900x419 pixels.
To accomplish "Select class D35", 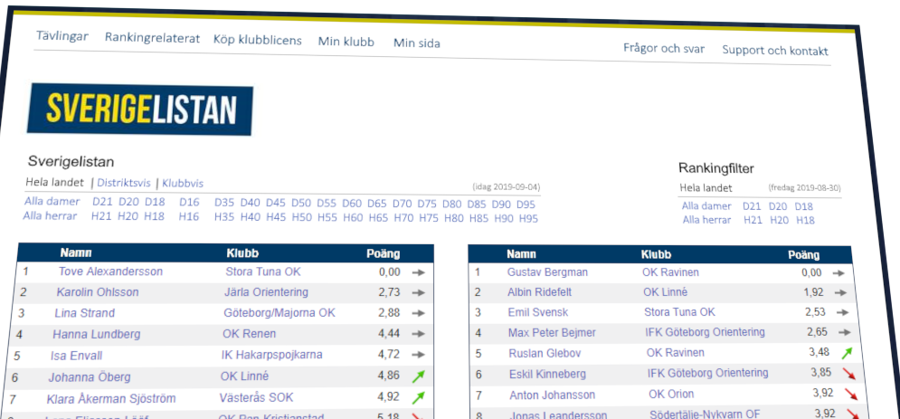I will click(224, 203).
